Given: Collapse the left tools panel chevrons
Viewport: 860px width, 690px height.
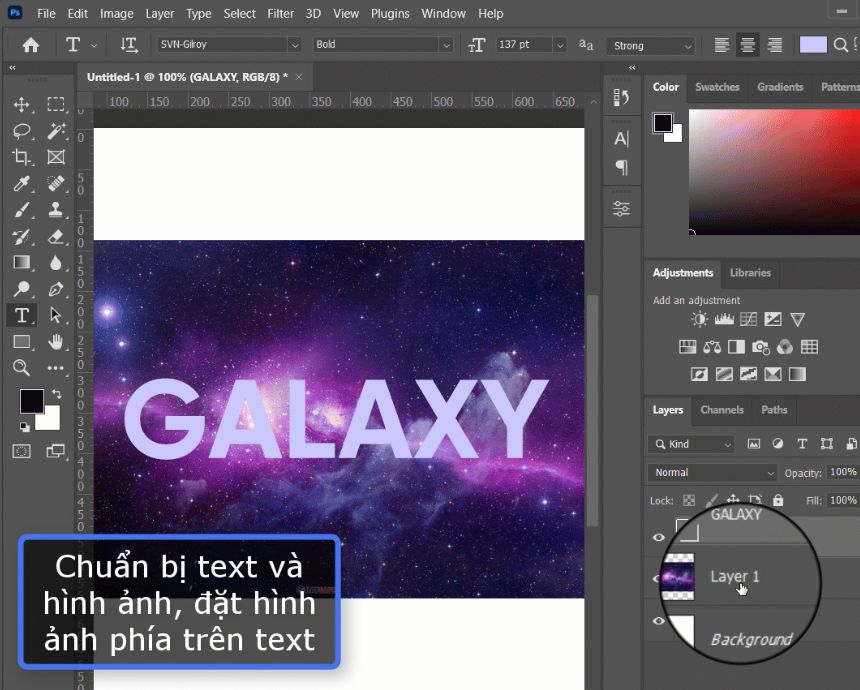Looking at the screenshot, I should (12, 67).
